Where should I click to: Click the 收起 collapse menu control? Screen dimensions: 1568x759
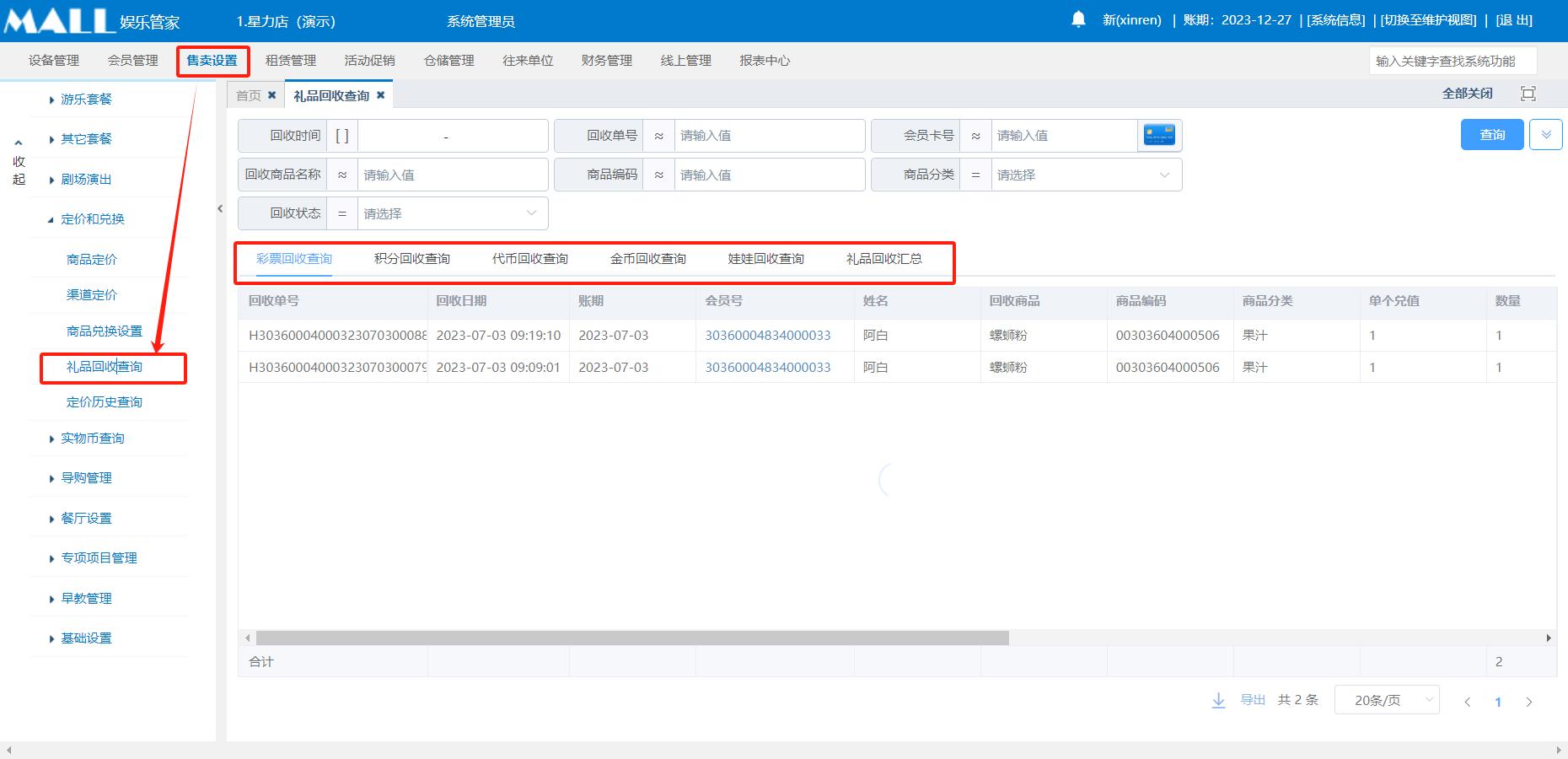click(x=19, y=162)
